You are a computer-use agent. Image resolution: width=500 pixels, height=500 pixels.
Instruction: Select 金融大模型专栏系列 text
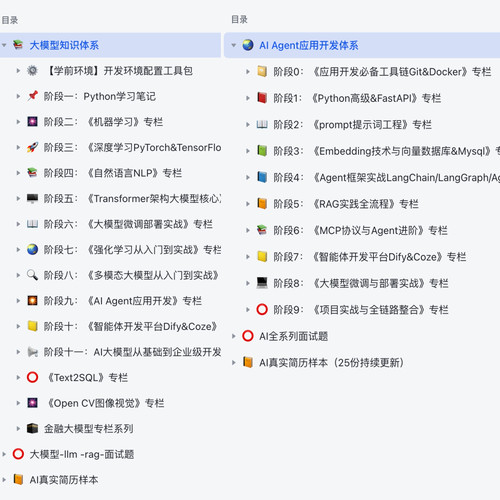point(88,428)
